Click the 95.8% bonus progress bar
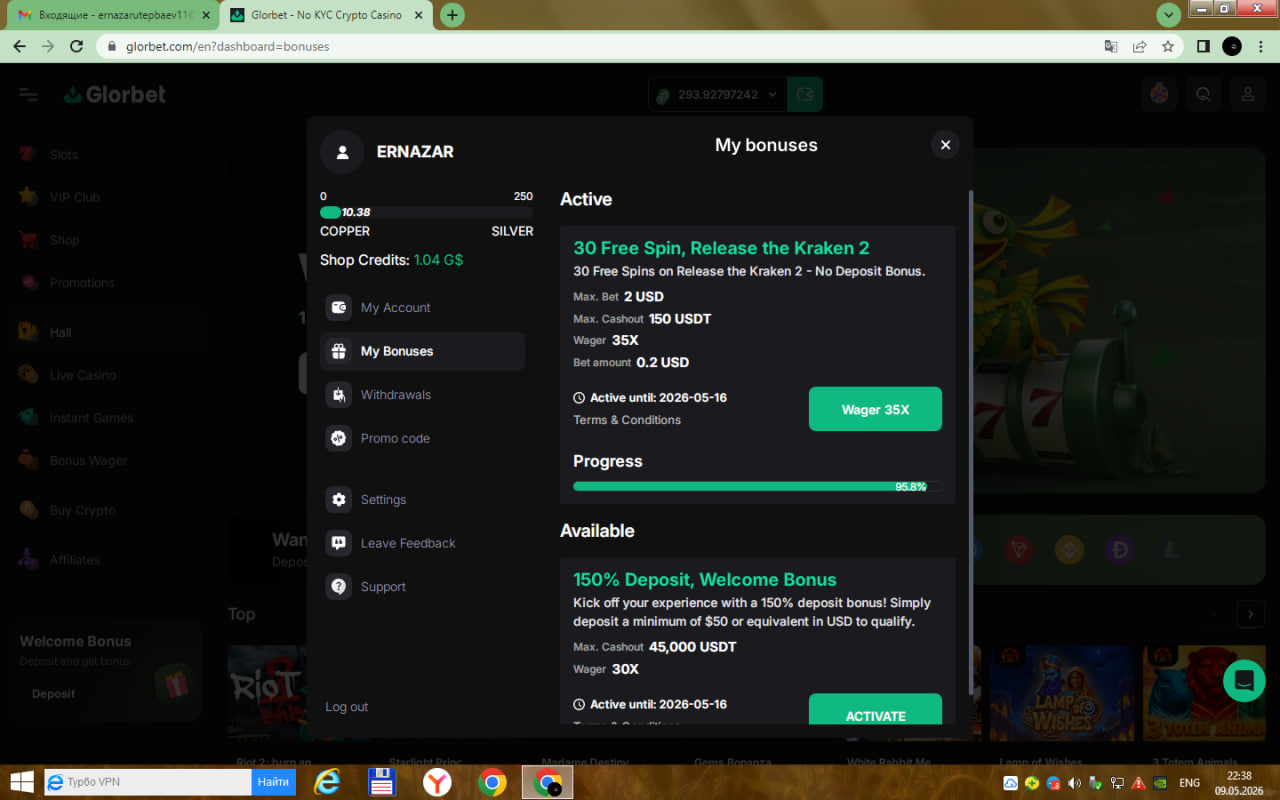Image resolution: width=1280 pixels, height=800 pixels. [757, 487]
